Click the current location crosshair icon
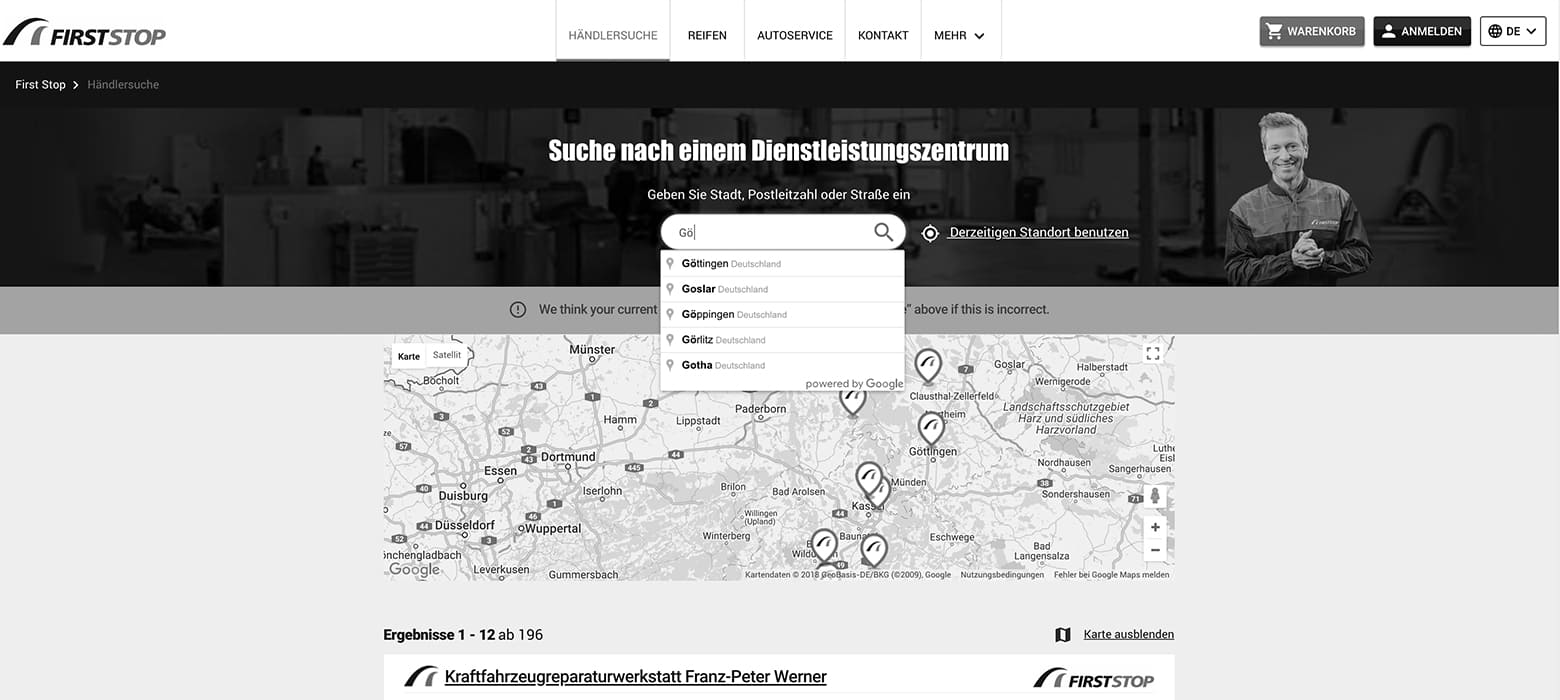Screen dimensions: 1560x700 (x=930, y=233)
